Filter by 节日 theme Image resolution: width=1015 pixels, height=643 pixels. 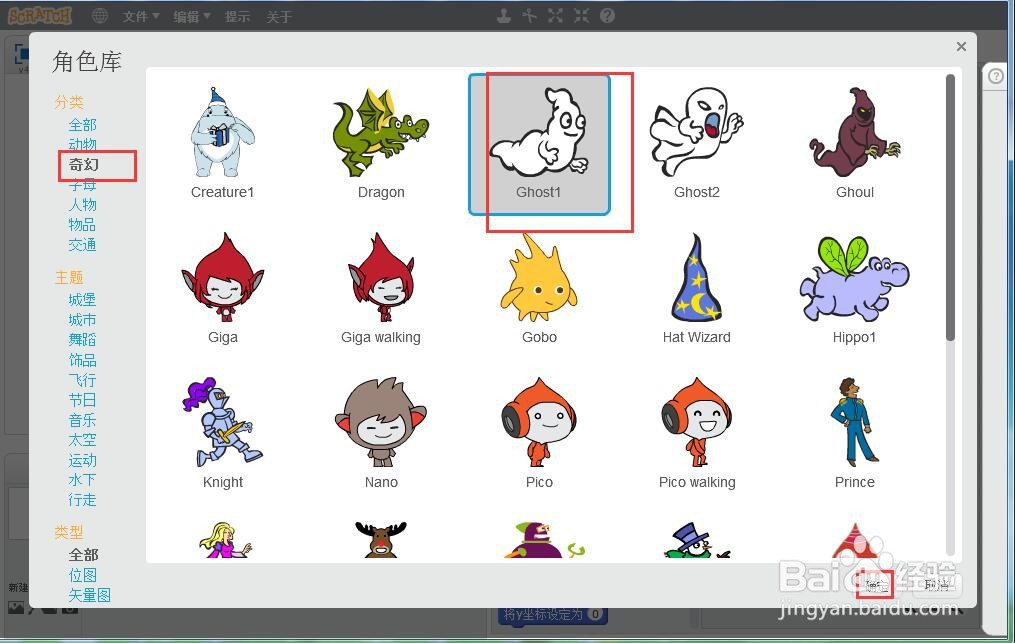(82, 400)
